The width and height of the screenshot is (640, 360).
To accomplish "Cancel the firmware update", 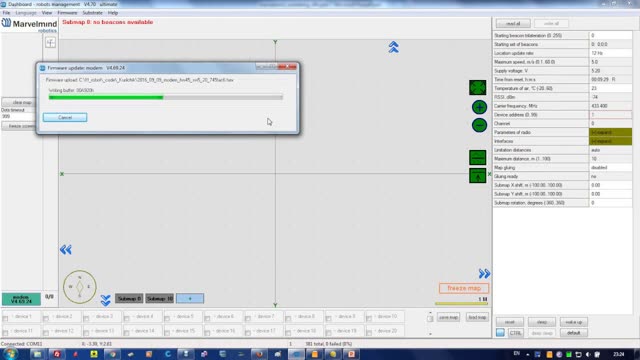I will pyautogui.click(x=65, y=118).
